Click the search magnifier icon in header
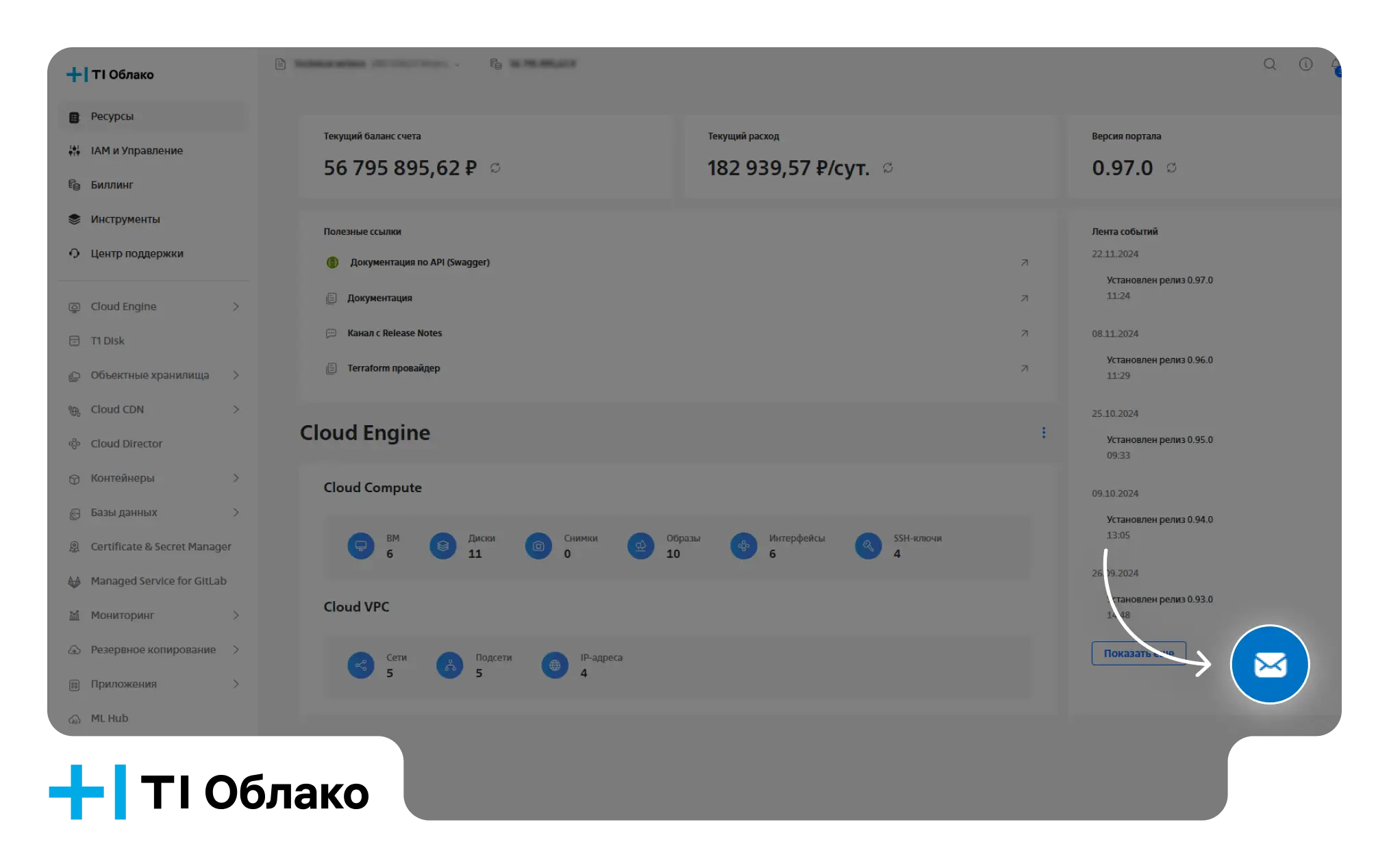The width and height of the screenshot is (1389, 868). pyautogui.click(x=1270, y=64)
